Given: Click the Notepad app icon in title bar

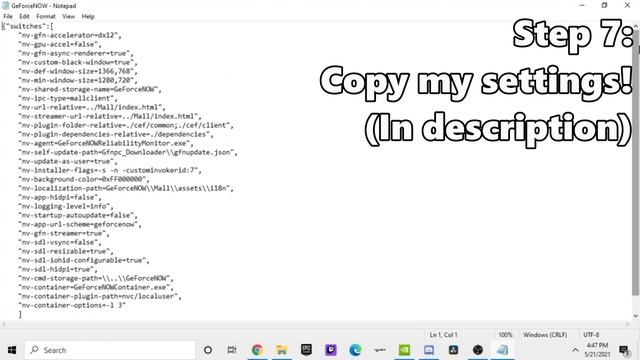Looking at the screenshot, I should [5, 6].
